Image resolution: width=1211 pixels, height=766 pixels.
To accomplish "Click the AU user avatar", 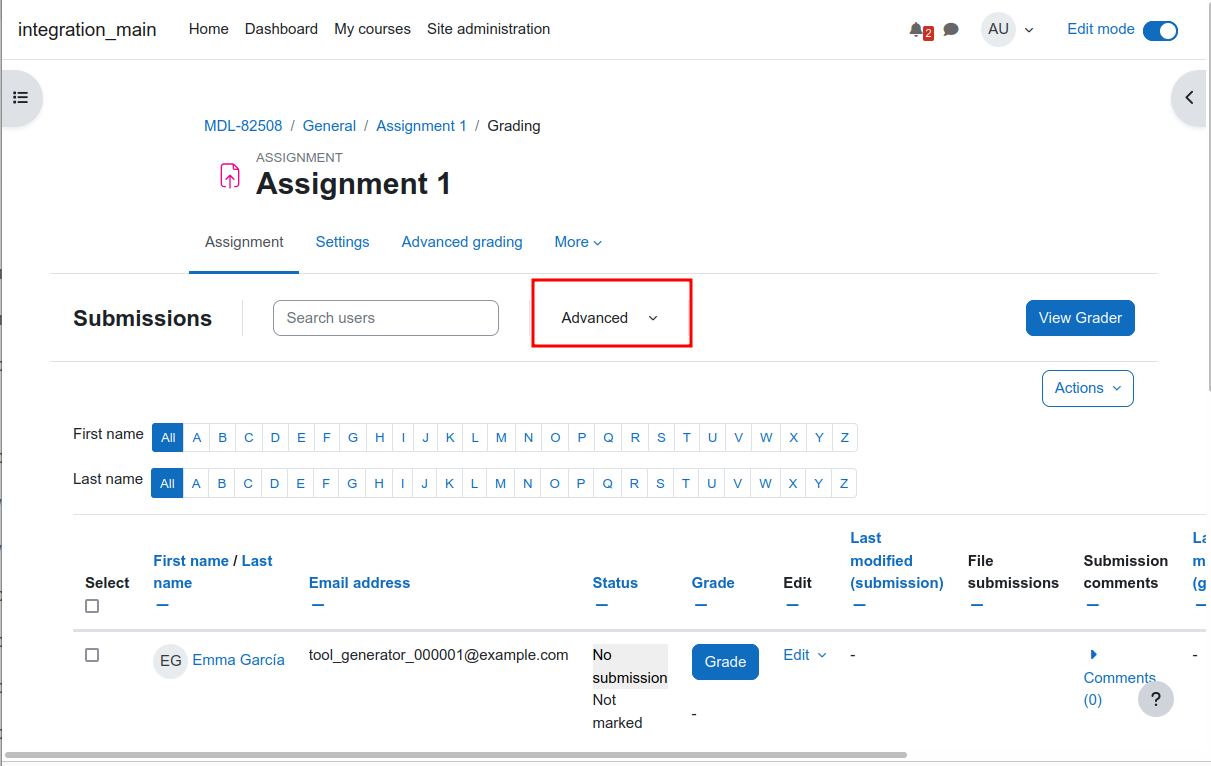I will (998, 29).
